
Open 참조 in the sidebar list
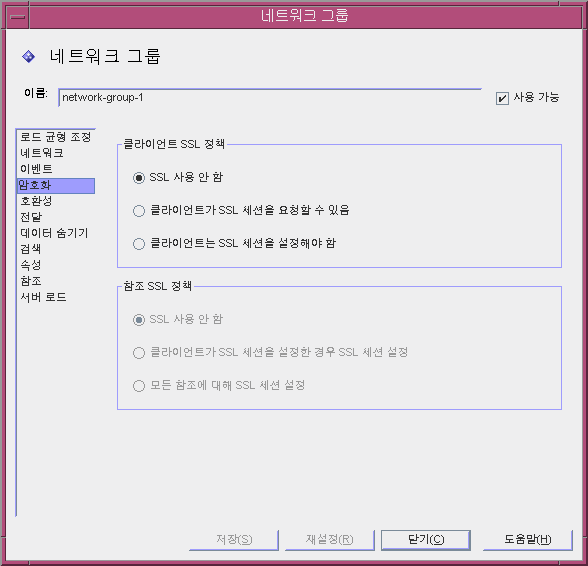click(x=56, y=281)
